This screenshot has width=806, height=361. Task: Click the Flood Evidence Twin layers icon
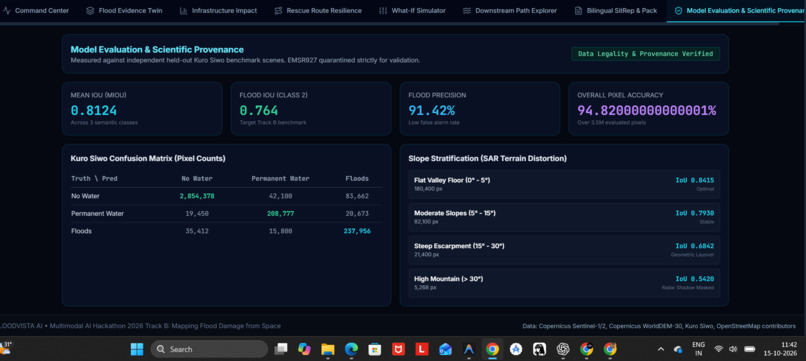pos(90,11)
